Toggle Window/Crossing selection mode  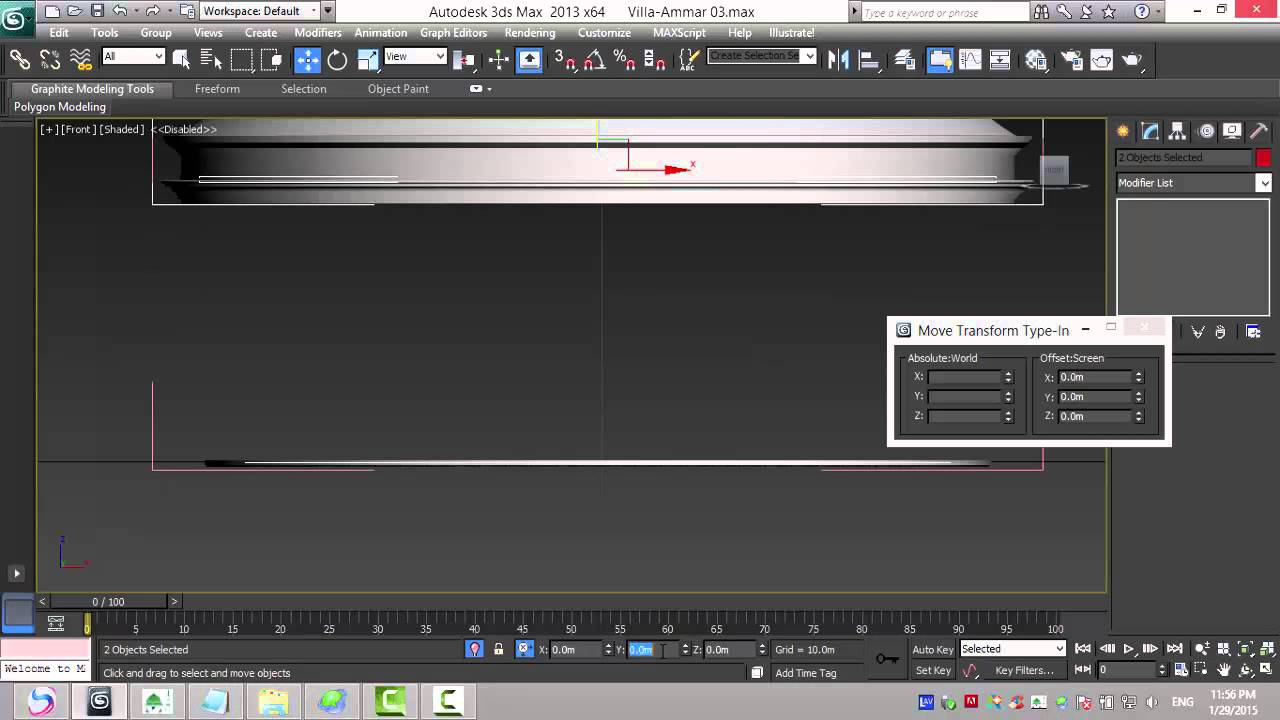coord(272,60)
